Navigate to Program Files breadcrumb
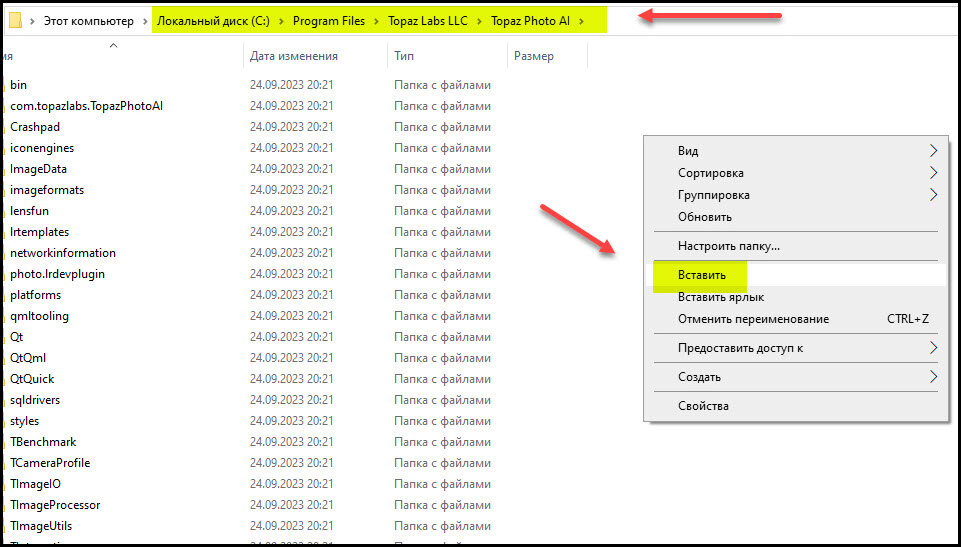 pyautogui.click(x=329, y=21)
